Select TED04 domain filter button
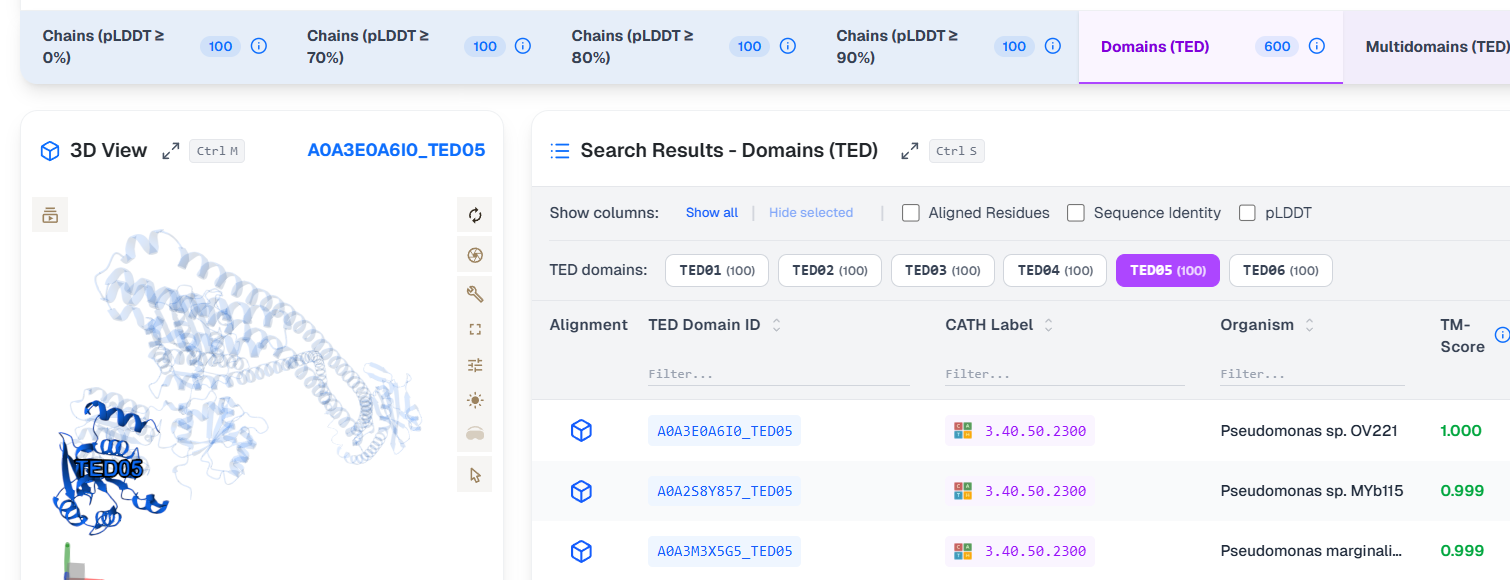The image size is (1510, 580). pos(1055,271)
